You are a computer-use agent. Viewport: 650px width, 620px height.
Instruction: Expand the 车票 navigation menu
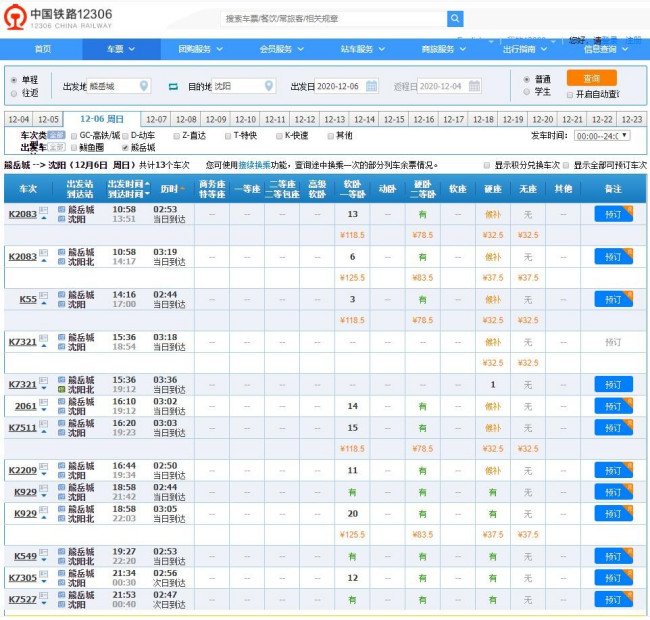tap(121, 49)
